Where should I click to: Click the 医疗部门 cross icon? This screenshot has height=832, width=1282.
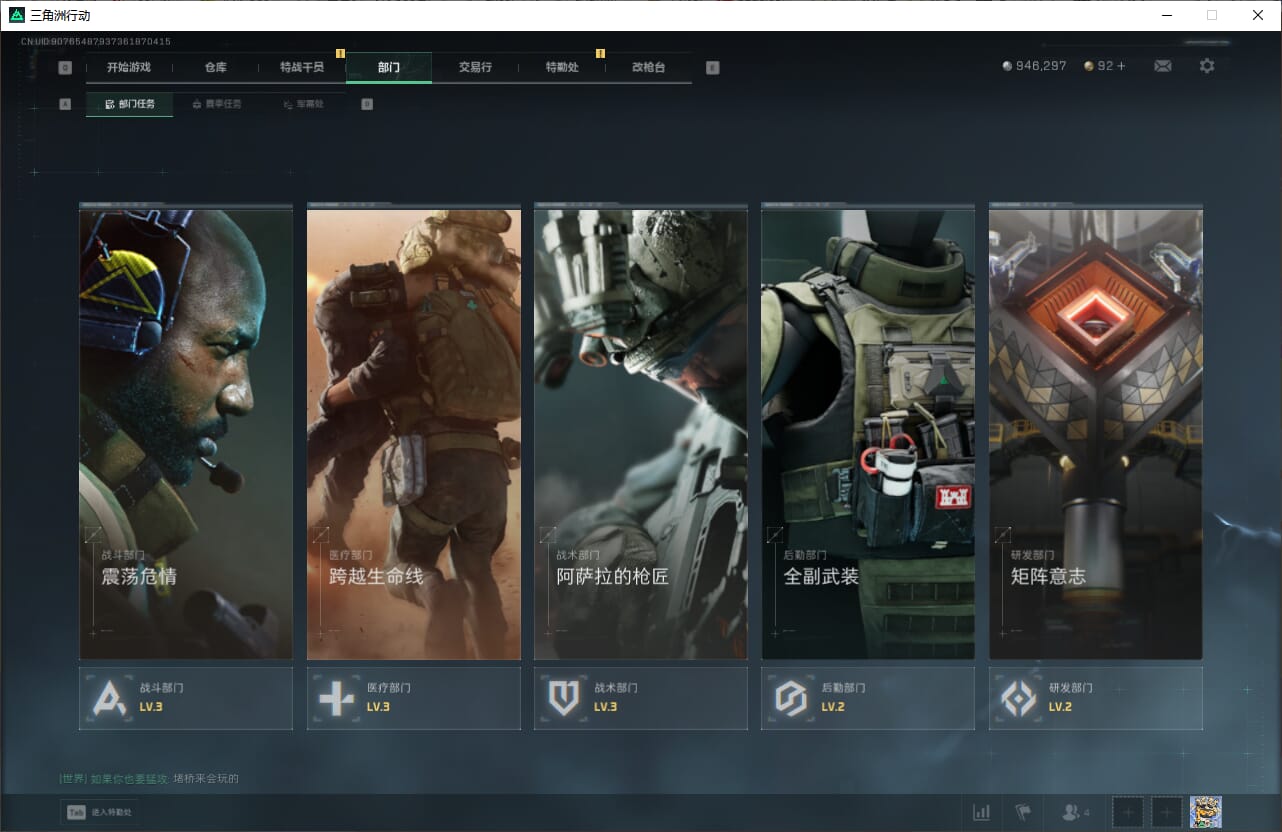[336, 698]
